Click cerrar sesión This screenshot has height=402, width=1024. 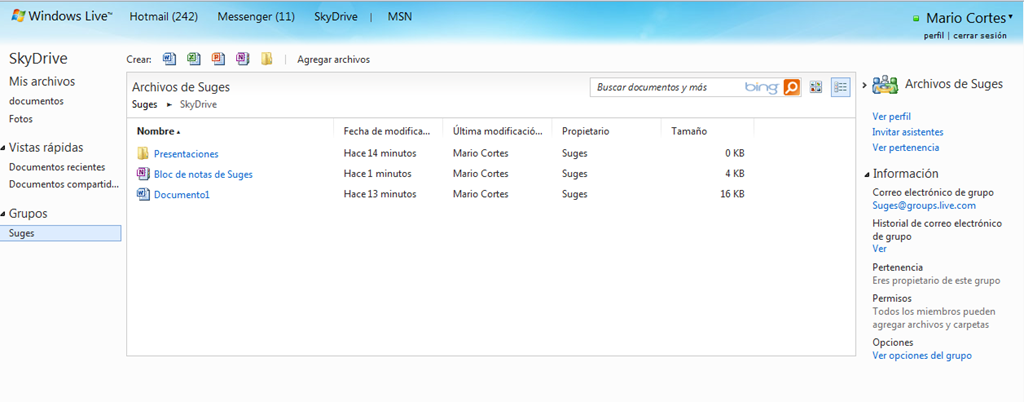pyautogui.click(x=980, y=36)
